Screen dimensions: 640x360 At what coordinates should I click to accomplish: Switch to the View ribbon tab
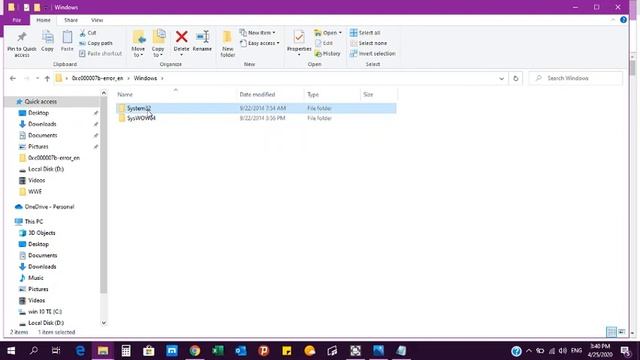coord(97,20)
